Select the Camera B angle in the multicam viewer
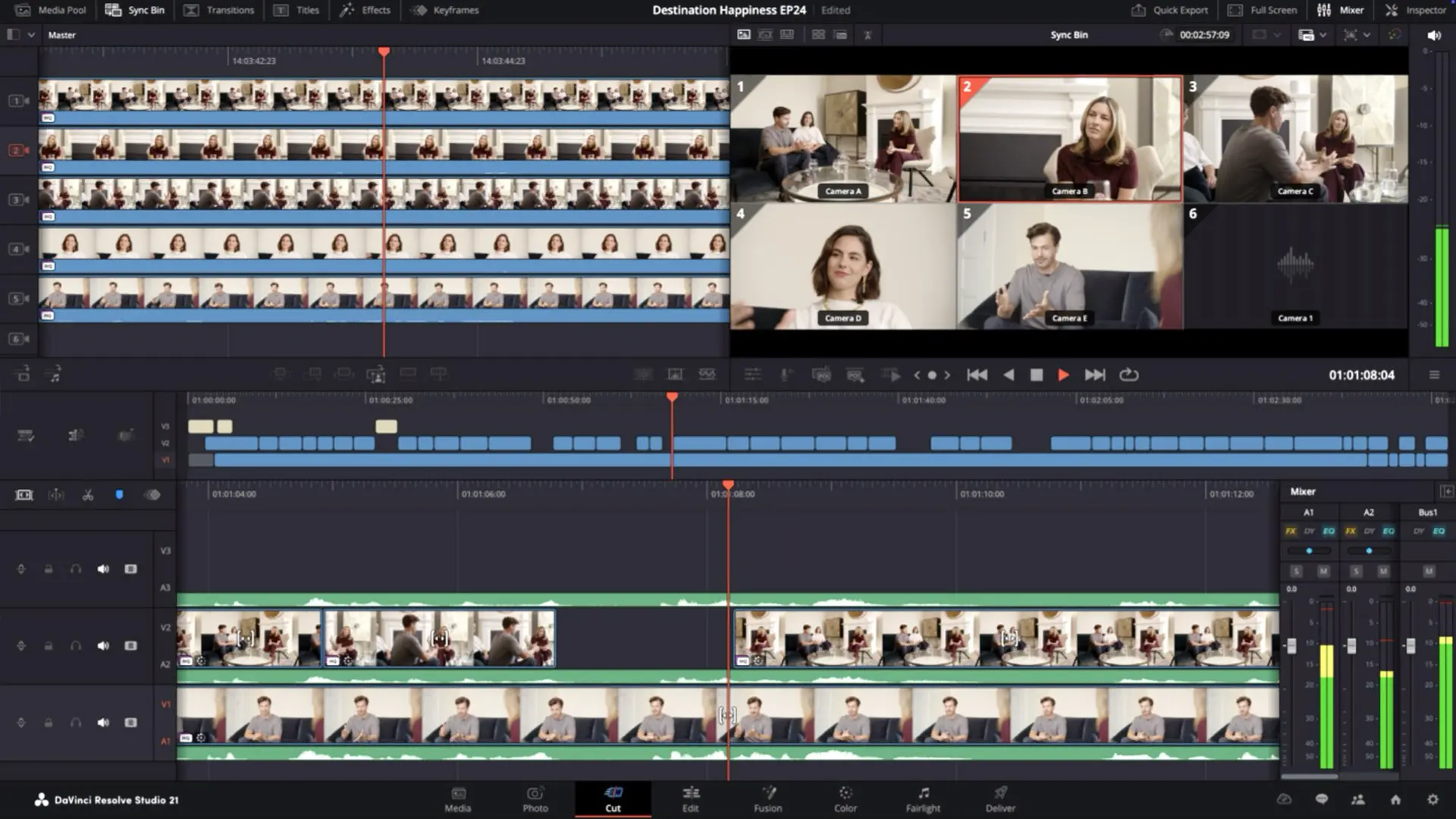The height and width of the screenshot is (819, 1456). tap(1069, 136)
